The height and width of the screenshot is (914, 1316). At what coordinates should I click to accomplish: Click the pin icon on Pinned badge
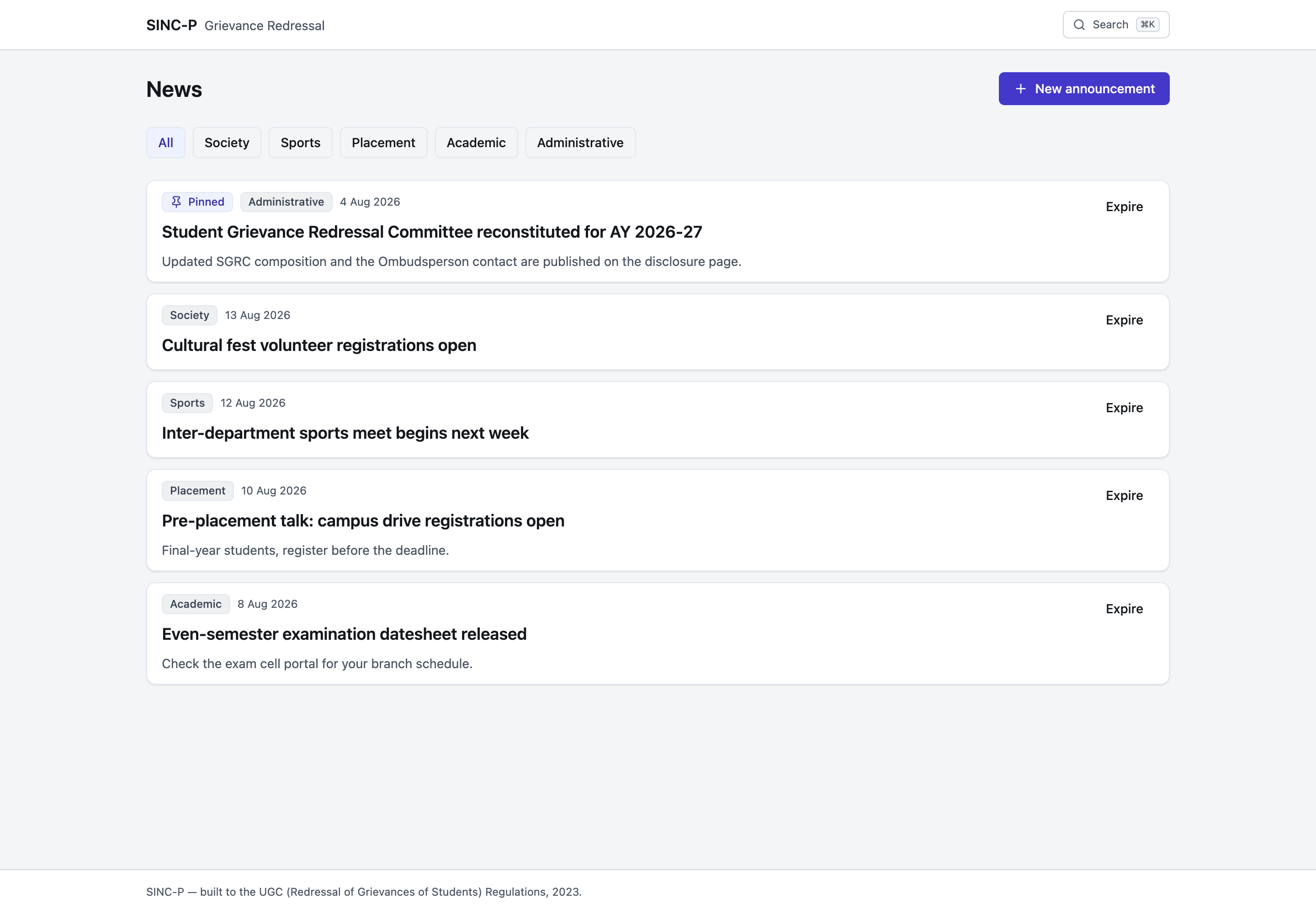point(176,202)
